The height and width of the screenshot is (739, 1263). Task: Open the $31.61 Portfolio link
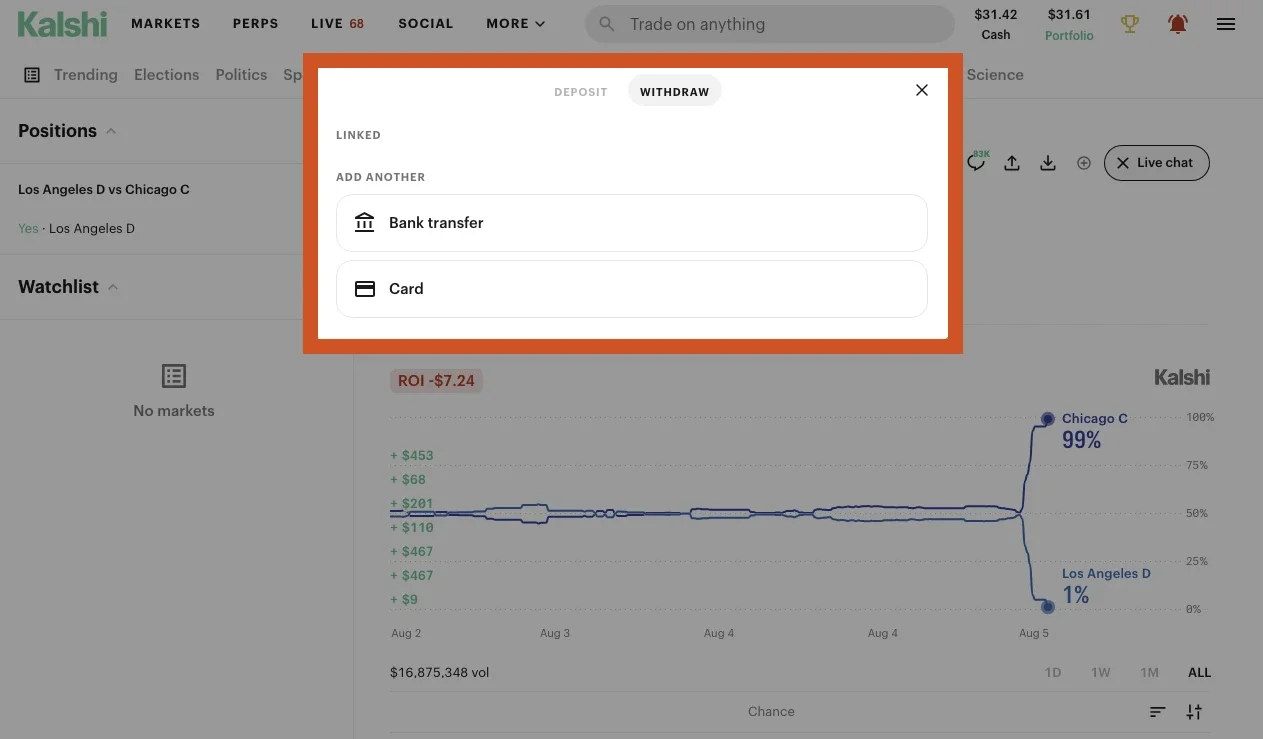(x=1069, y=24)
